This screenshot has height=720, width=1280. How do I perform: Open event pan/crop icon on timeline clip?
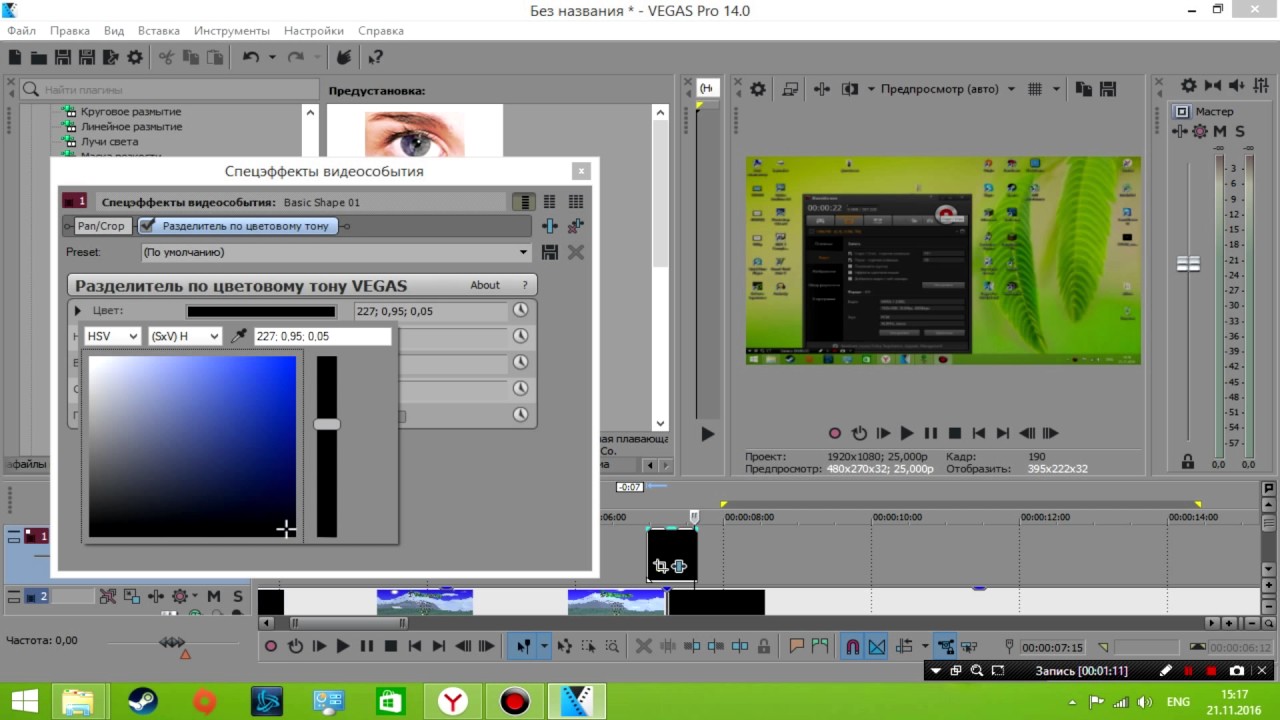(660, 567)
